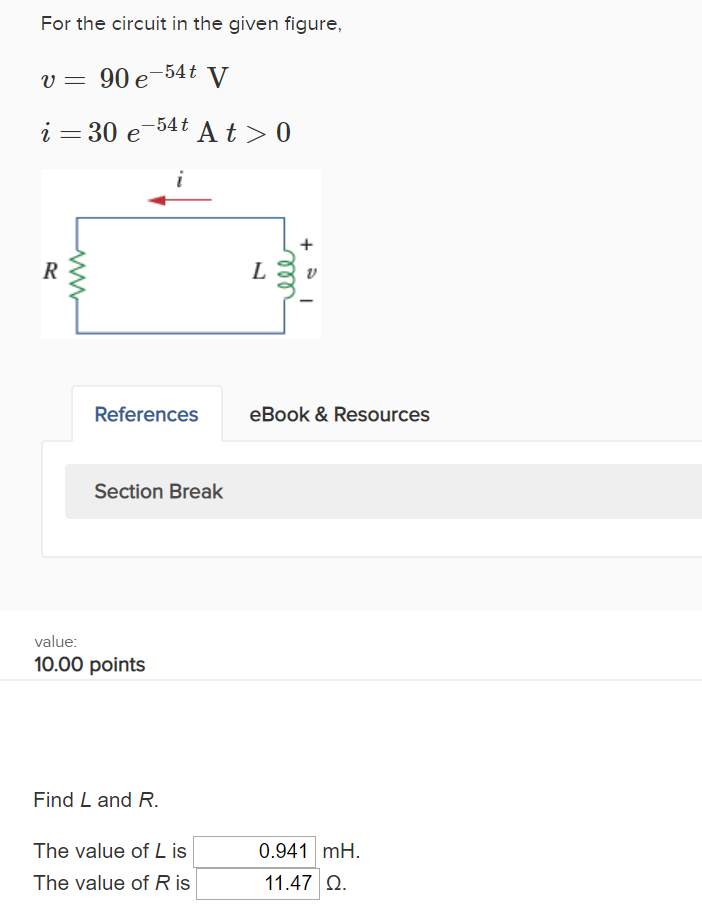702x911 pixels.
Task: Select the Section Break bar
Action: (x=384, y=492)
